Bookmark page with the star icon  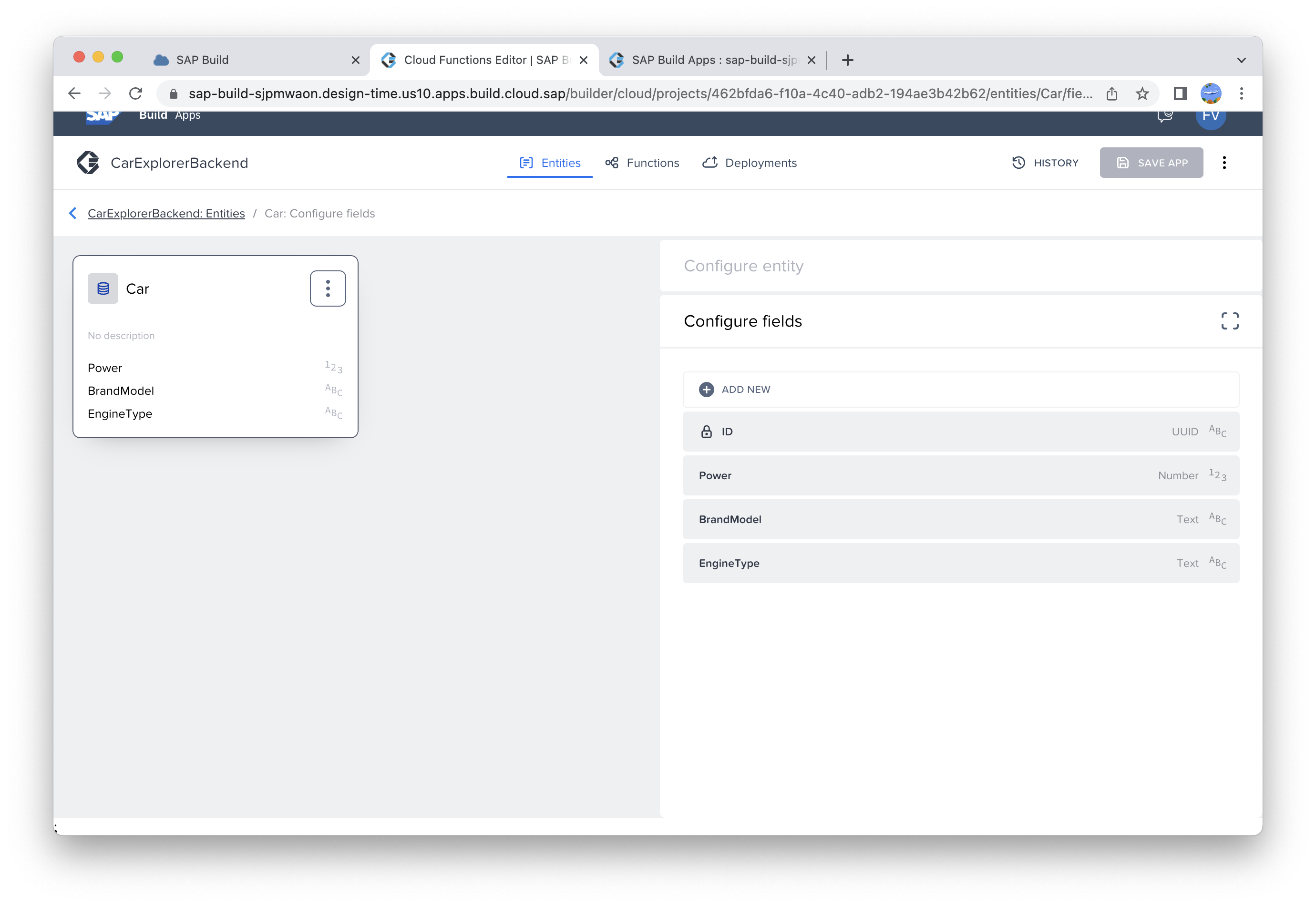click(1142, 93)
